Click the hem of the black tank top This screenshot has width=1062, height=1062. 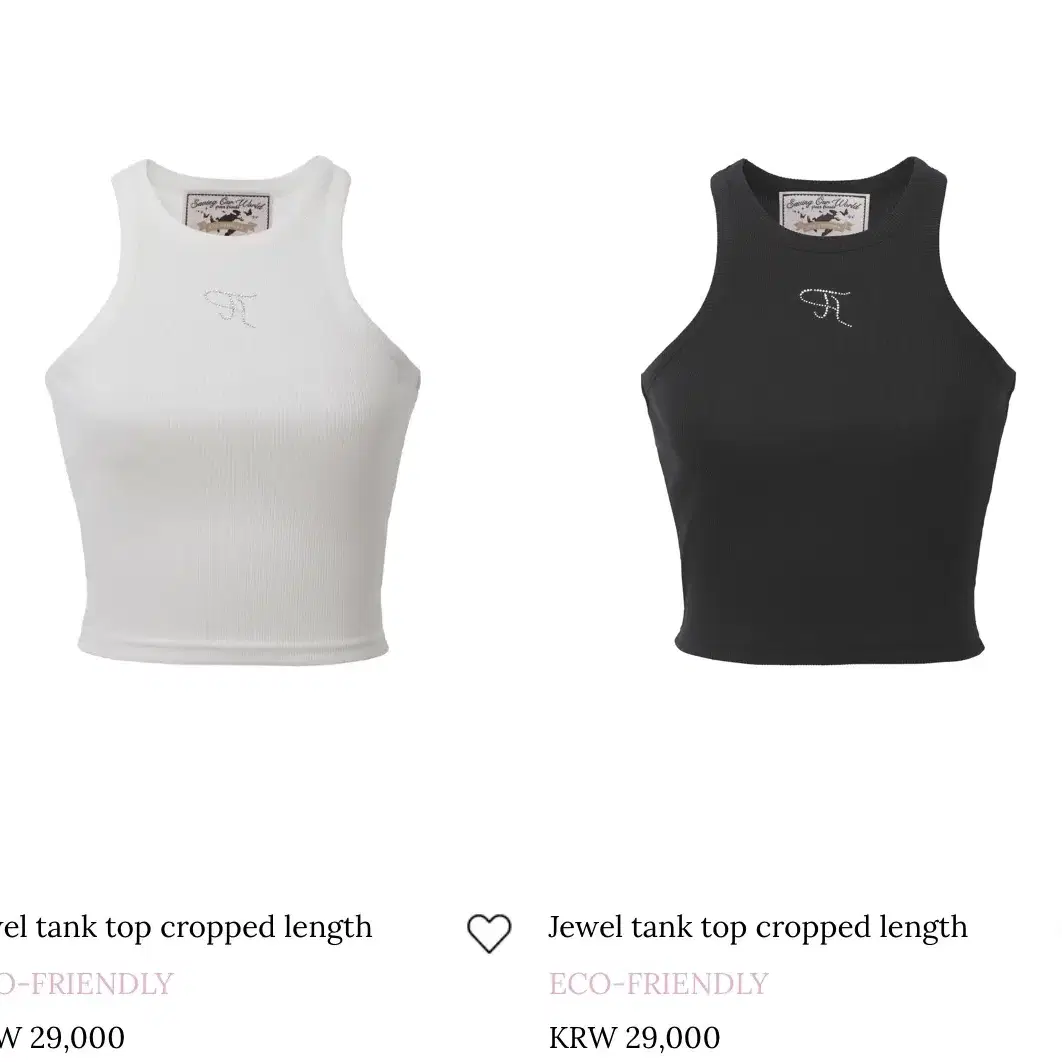[829, 649]
